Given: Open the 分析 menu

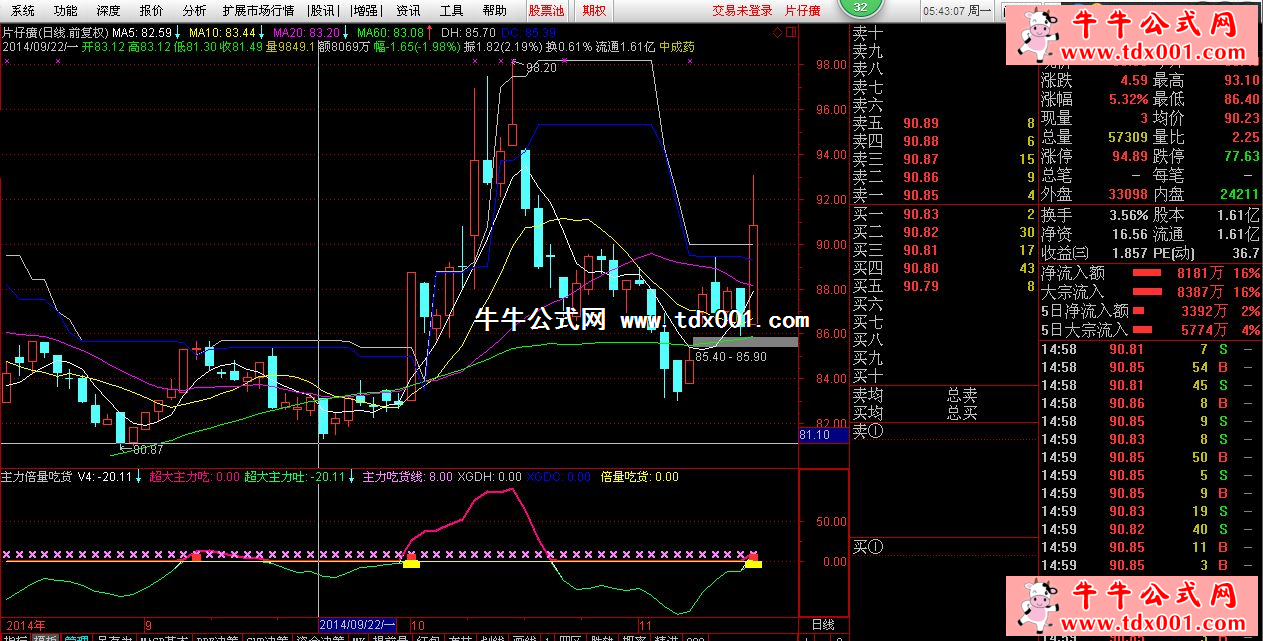Looking at the screenshot, I should [x=195, y=10].
